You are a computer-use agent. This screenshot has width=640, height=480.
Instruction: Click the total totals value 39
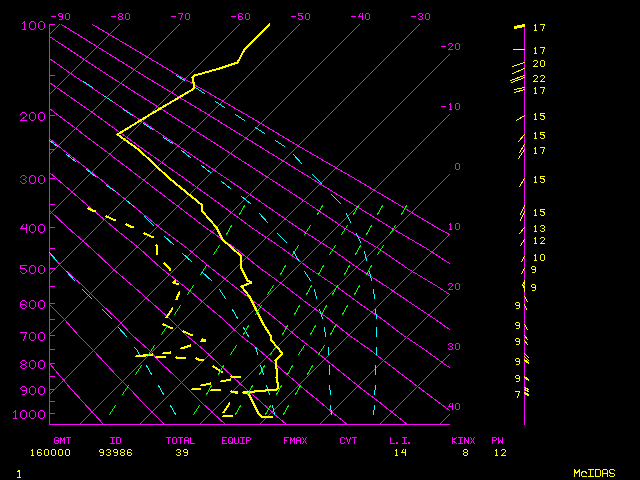coord(182,453)
